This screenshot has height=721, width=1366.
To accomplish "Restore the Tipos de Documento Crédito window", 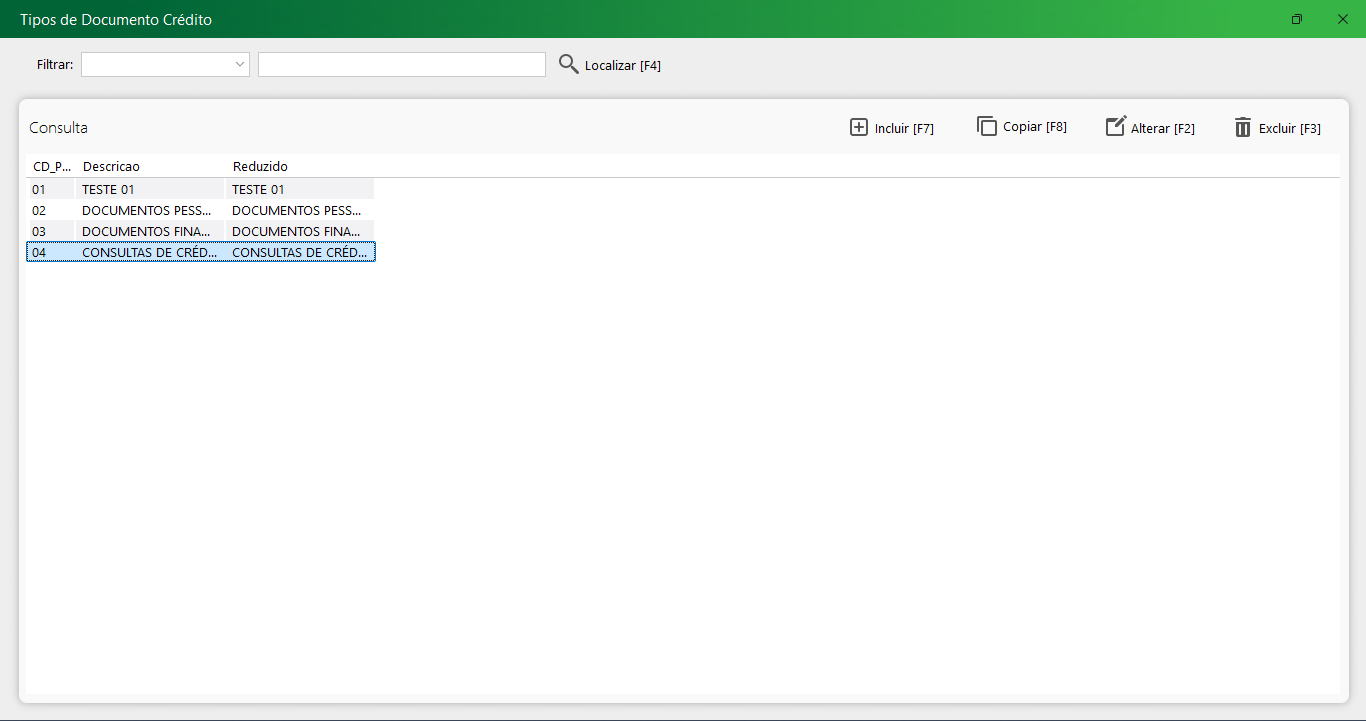I will 1297,19.
